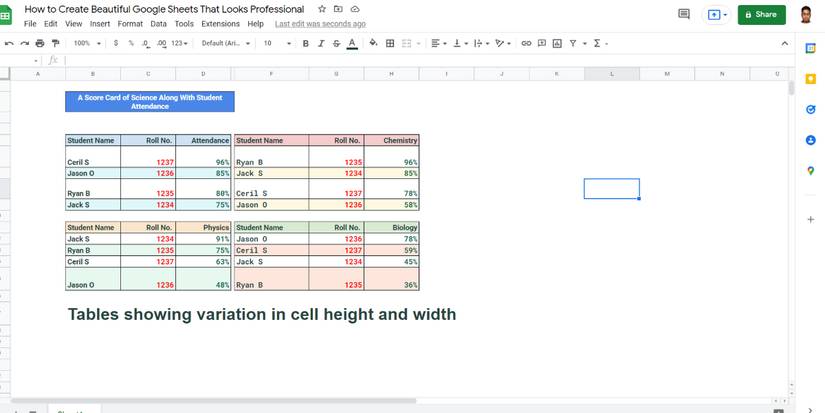The height and width of the screenshot is (413, 825).
Task: Open the 123 more formats dropdown
Action: tap(179, 43)
